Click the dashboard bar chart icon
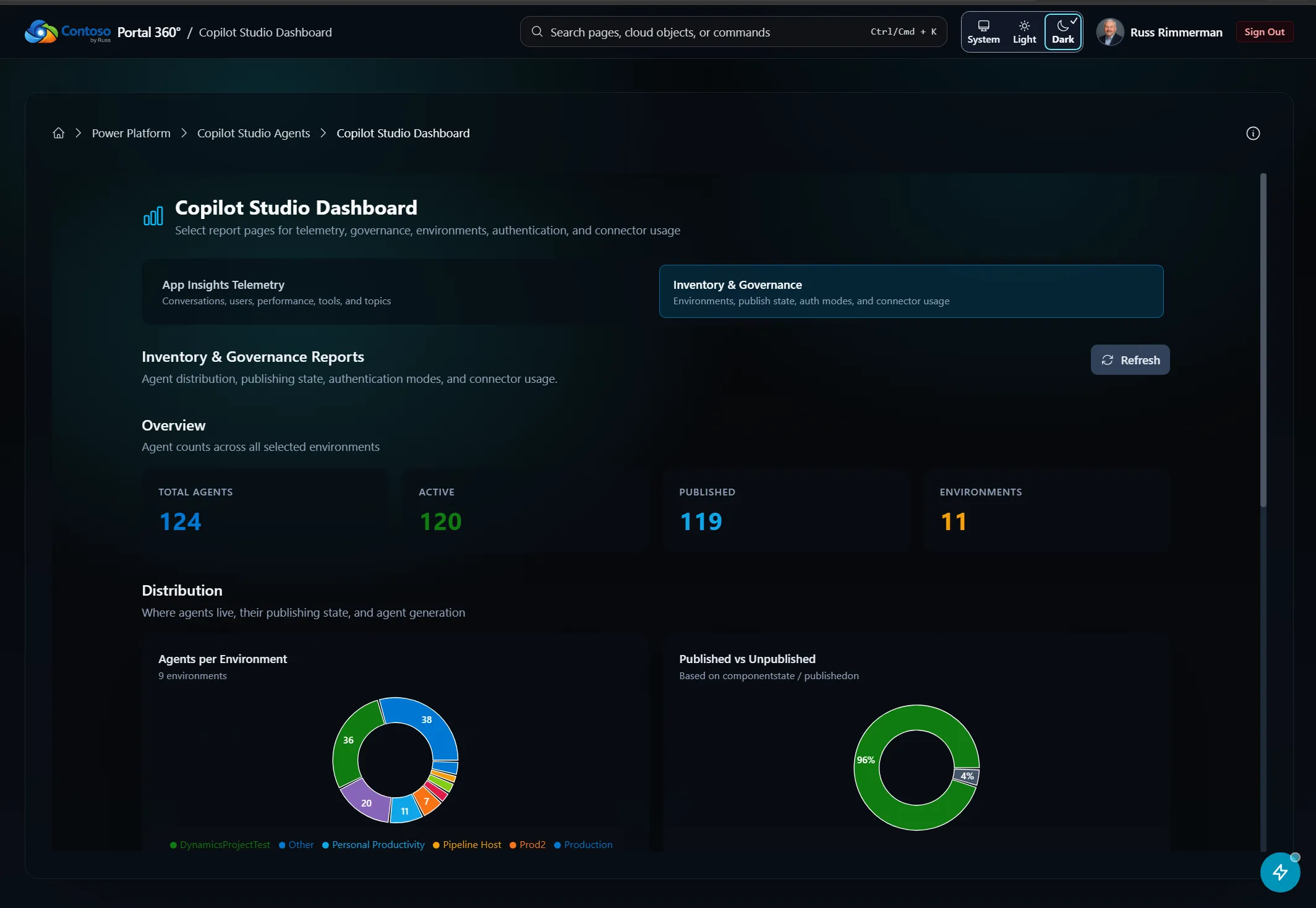 [153, 216]
